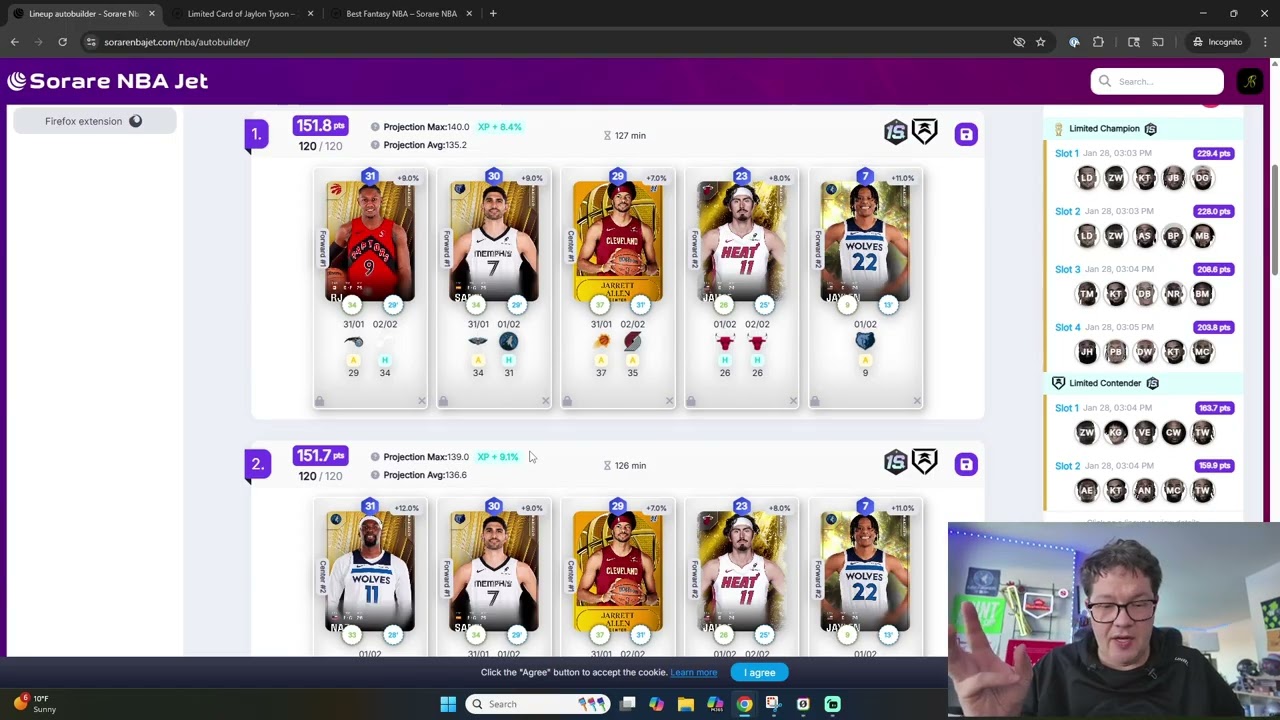Remove Memphis #7 card from lineup 1
This screenshot has width=1280, height=720.
click(x=545, y=401)
